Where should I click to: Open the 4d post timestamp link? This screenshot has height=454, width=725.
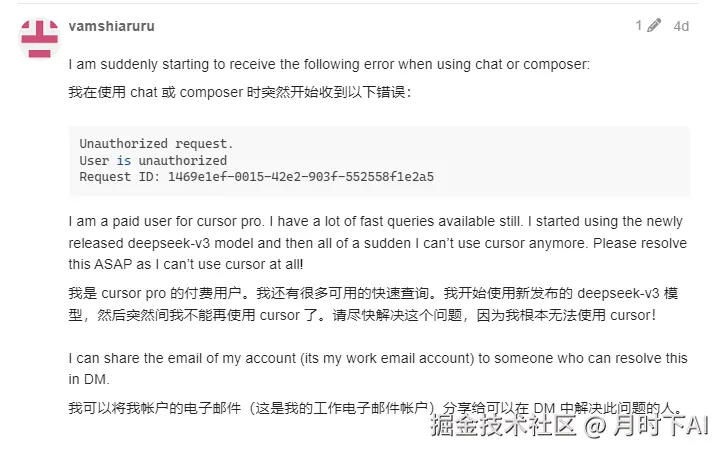[681, 26]
